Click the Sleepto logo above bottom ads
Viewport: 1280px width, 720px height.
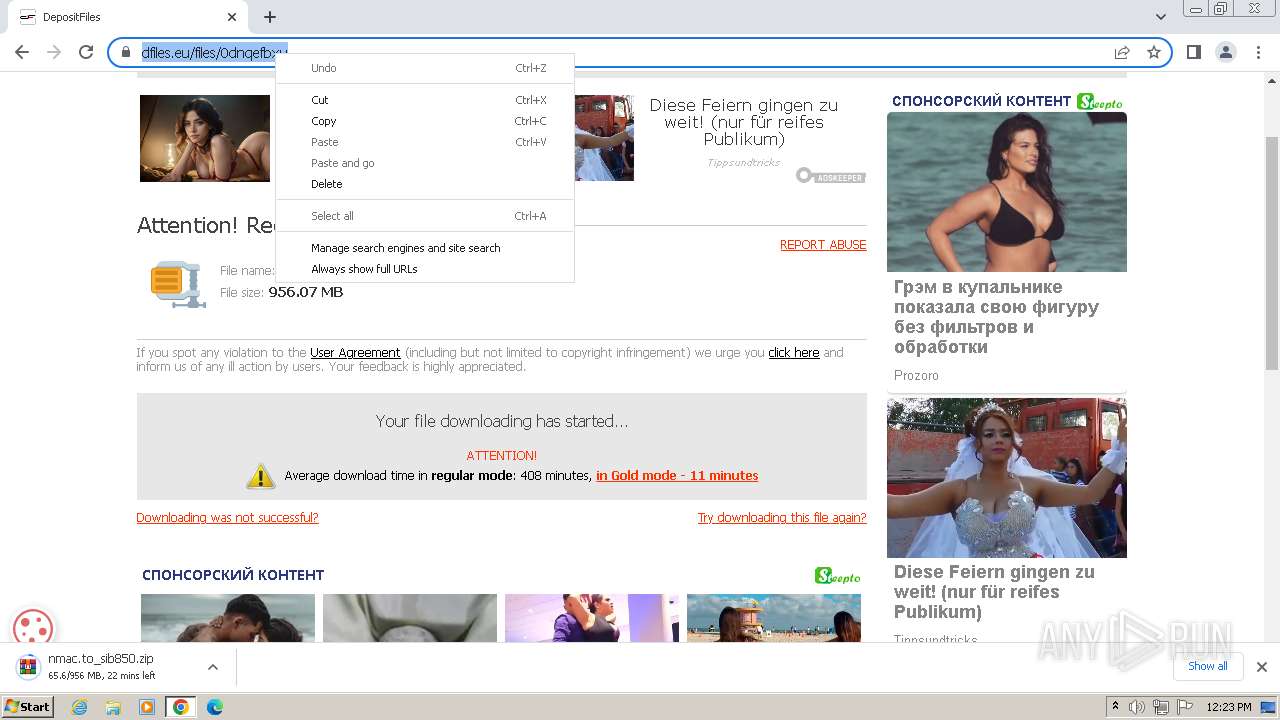click(837, 576)
